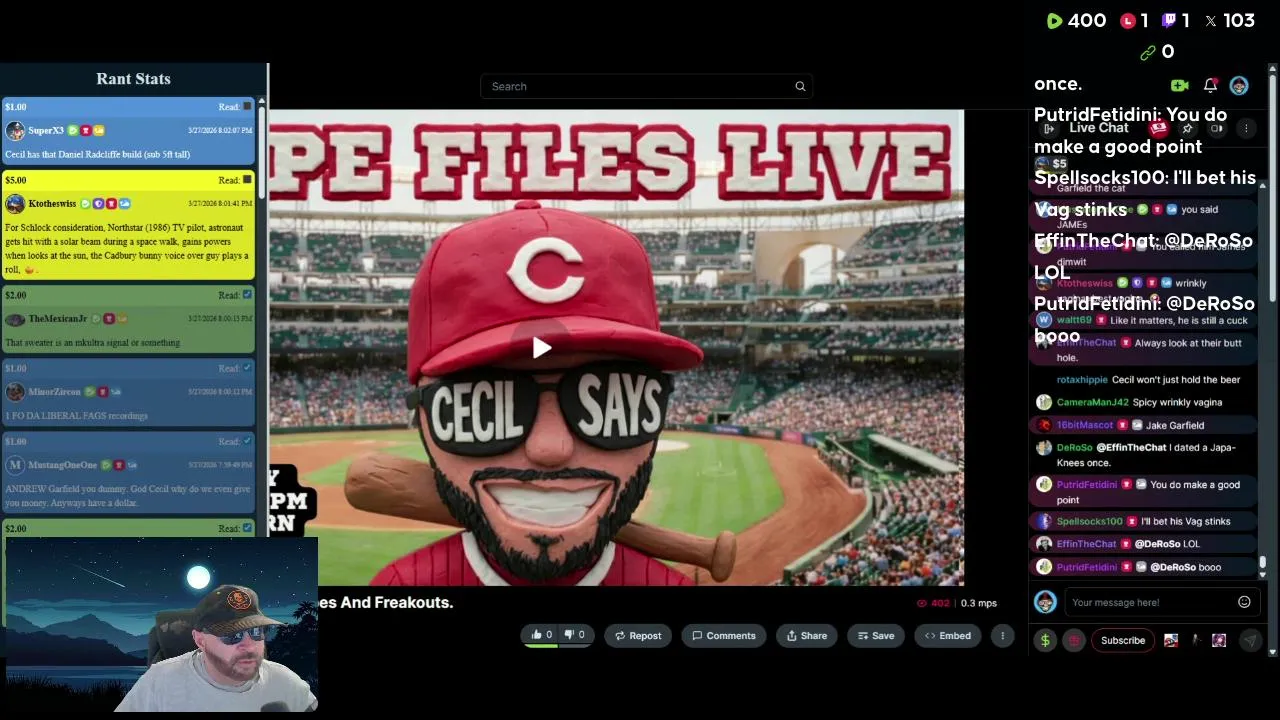This screenshot has height=720, width=1280.
Task: Dislike the stream with thumbs down
Action: (574, 635)
